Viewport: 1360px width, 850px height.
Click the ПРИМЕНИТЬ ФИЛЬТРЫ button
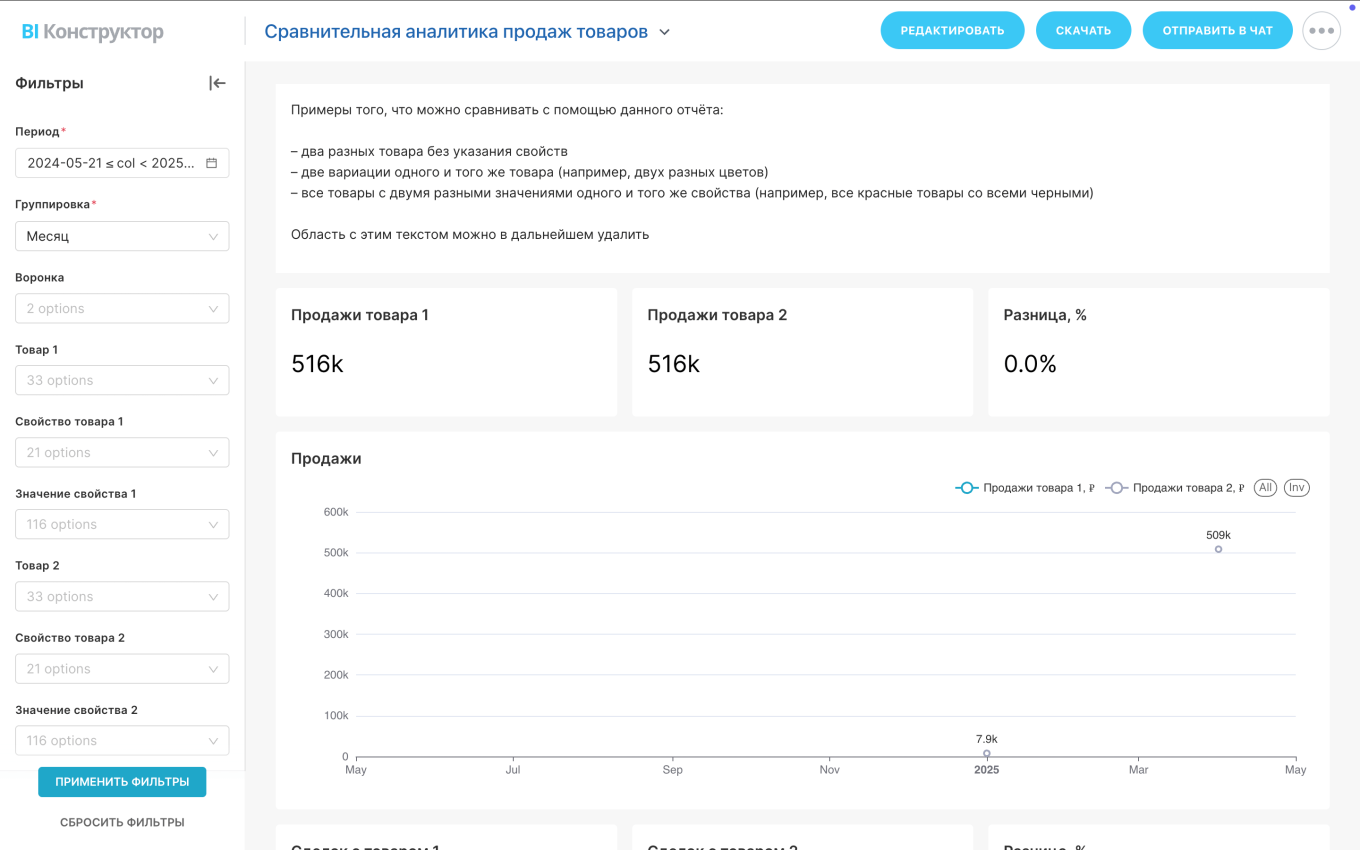[x=122, y=782]
